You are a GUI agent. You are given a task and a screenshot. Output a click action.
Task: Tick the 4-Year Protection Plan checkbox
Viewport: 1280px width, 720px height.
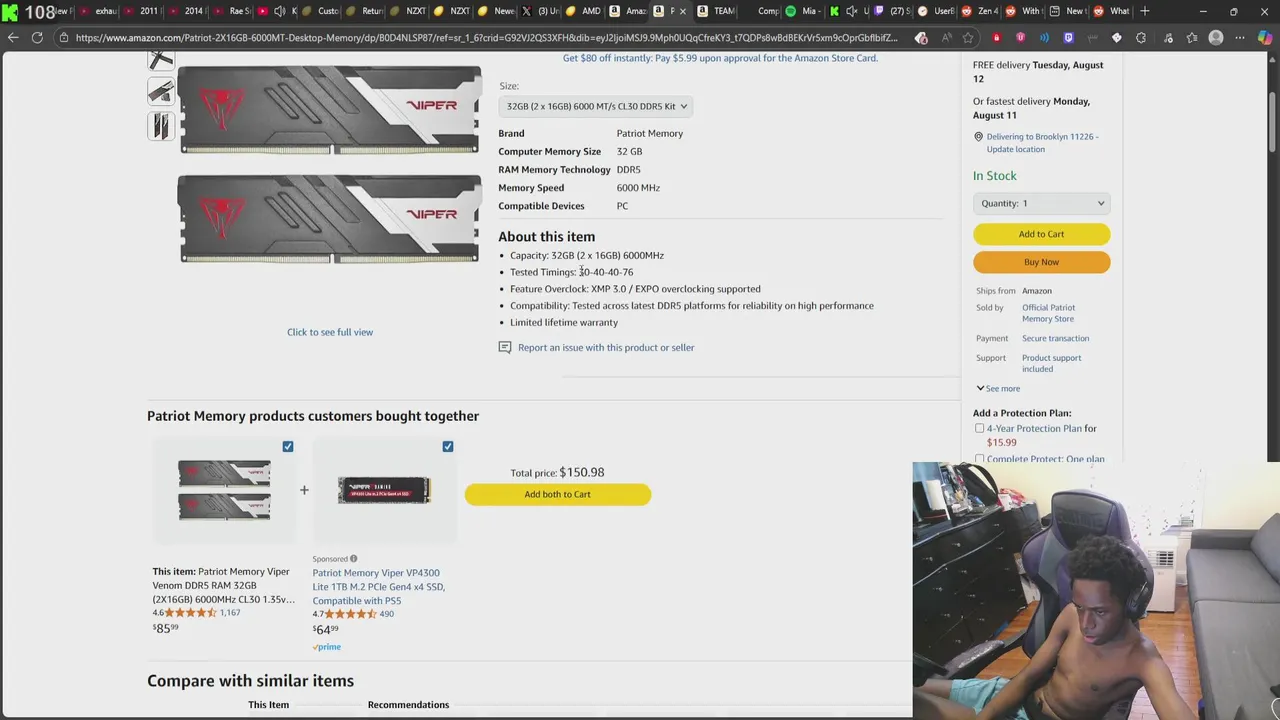click(980, 428)
